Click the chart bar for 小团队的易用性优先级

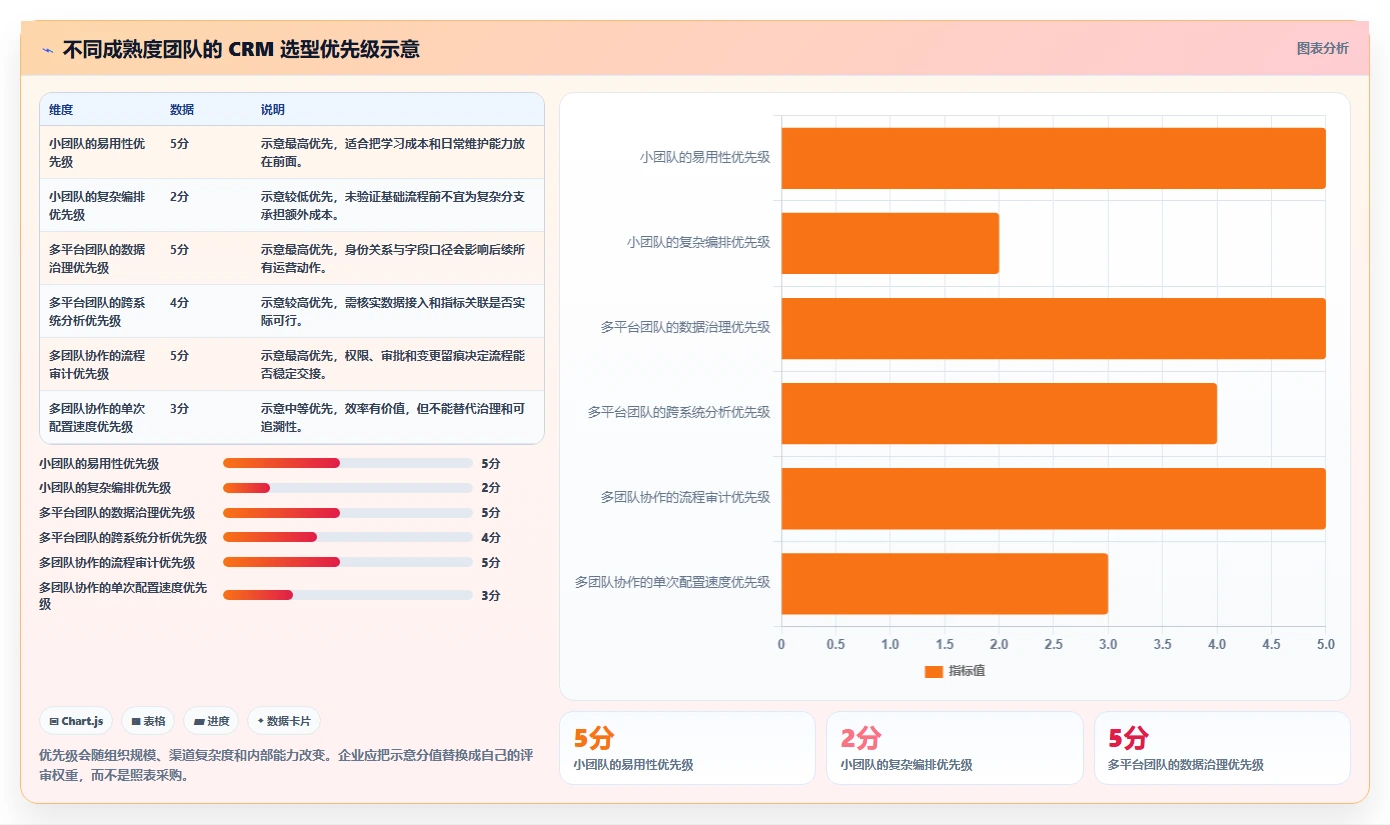tap(1053, 158)
